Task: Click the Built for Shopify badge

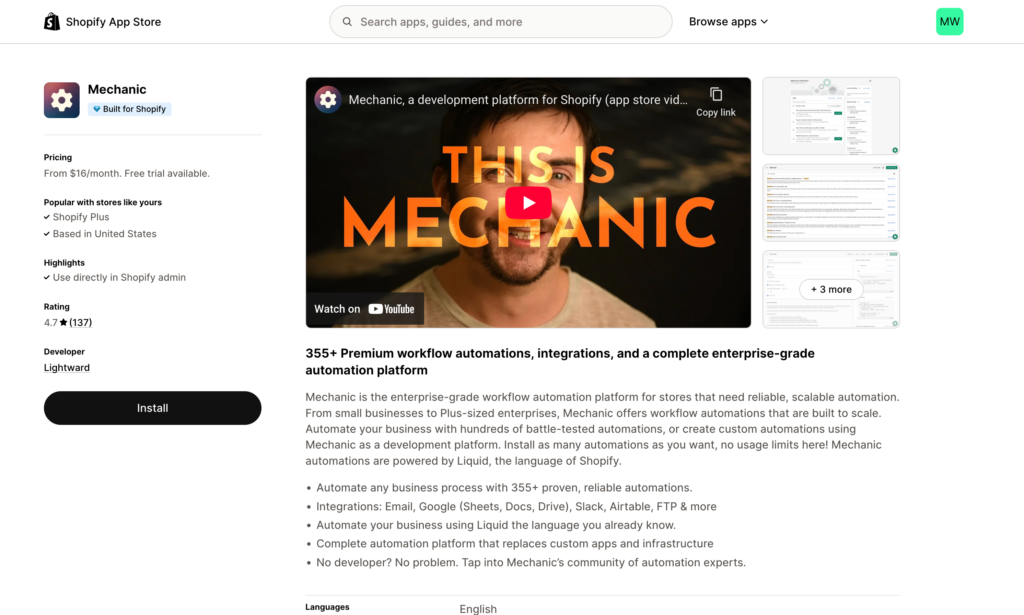Action: [129, 108]
